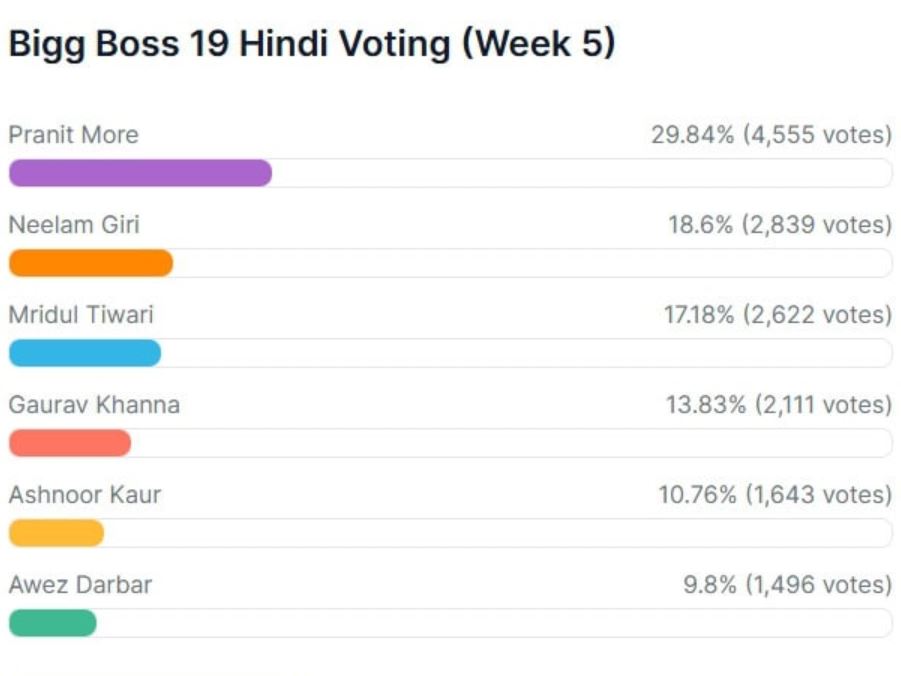Click Gaurav Khanna's red vote bar
The image size is (901, 676).
click(70, 443)
